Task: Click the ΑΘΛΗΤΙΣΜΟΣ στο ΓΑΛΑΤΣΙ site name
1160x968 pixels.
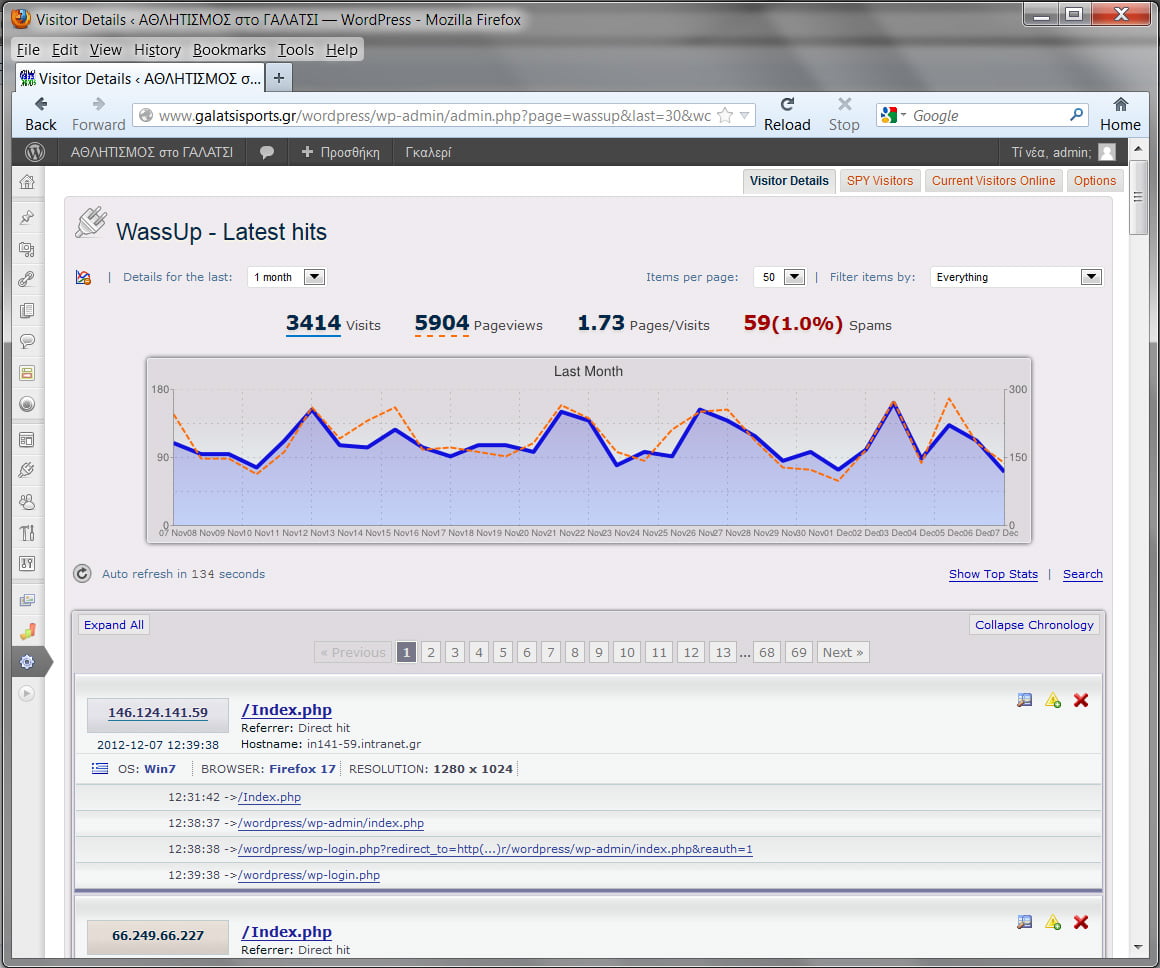Action: [152, 152]
